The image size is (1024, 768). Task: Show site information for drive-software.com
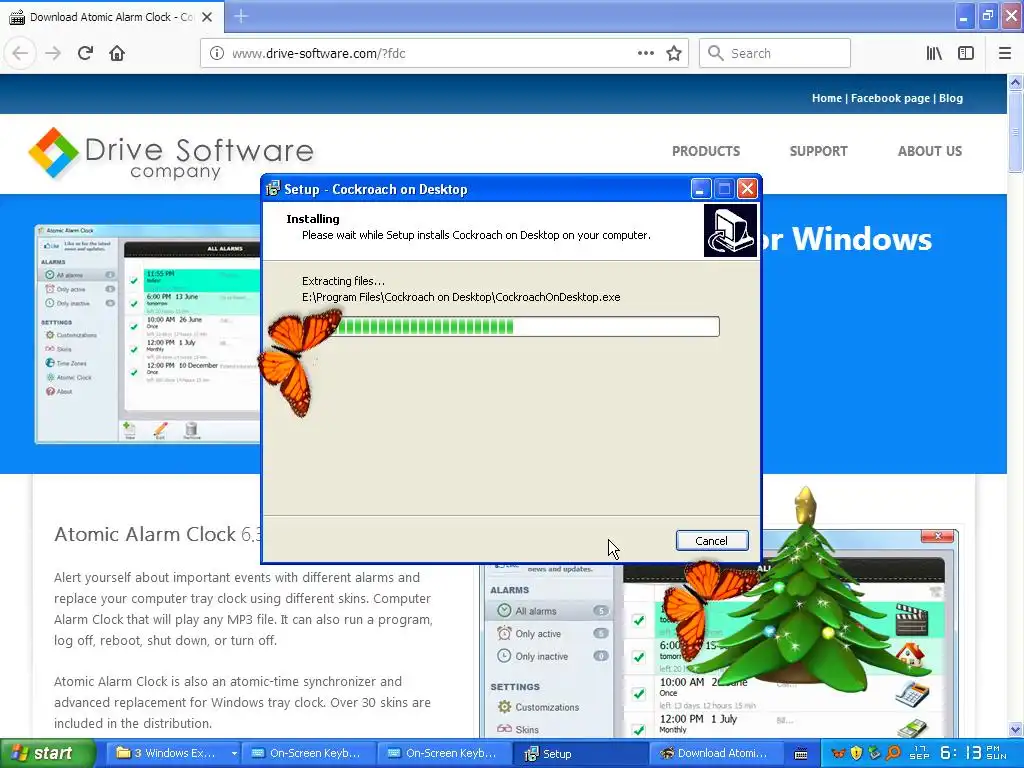pos(217,53)
